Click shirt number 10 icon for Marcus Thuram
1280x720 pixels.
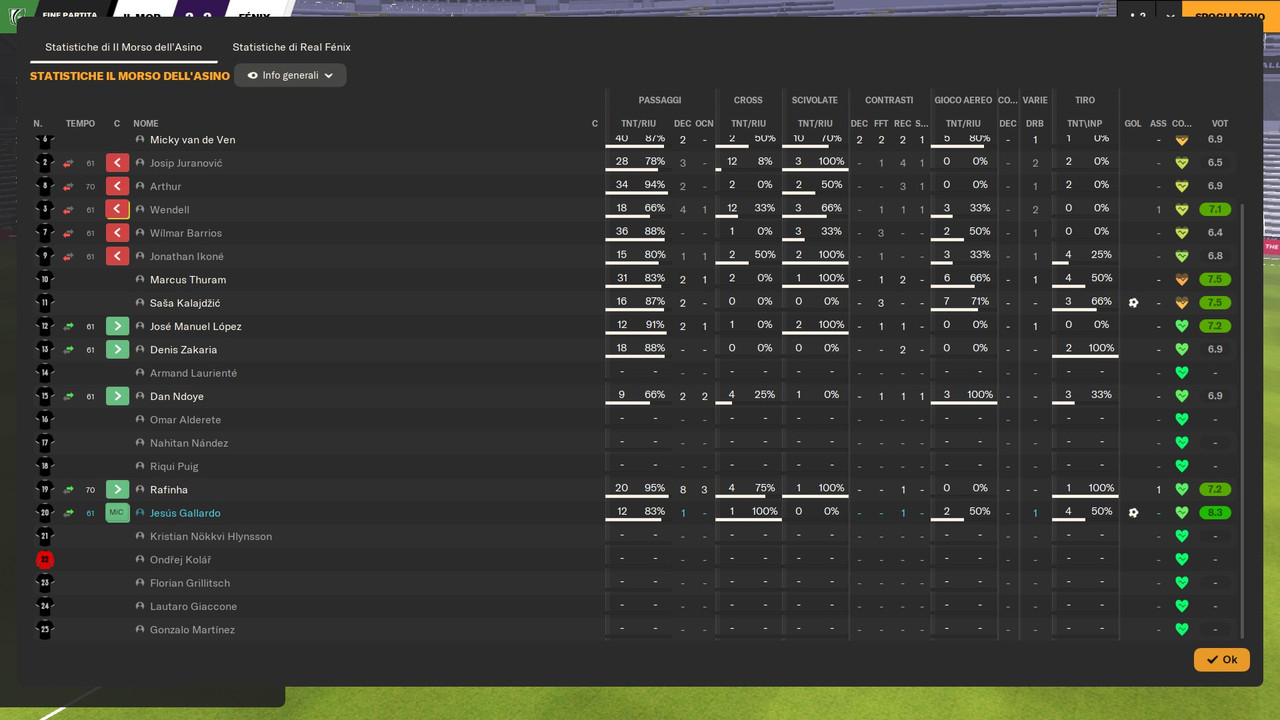pyautogui.click(x=44, y=280)
